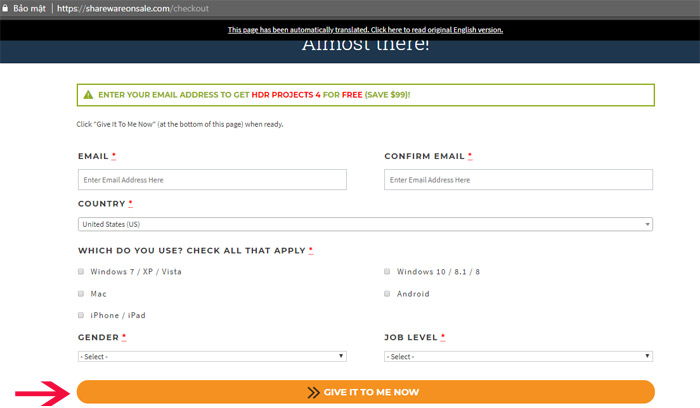700x408 pixels.
Task: Open the original English version link
Action: (365, 30)
